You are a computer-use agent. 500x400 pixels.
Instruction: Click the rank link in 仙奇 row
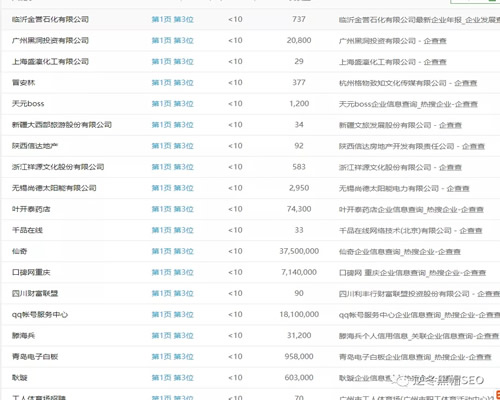point(172,251)
